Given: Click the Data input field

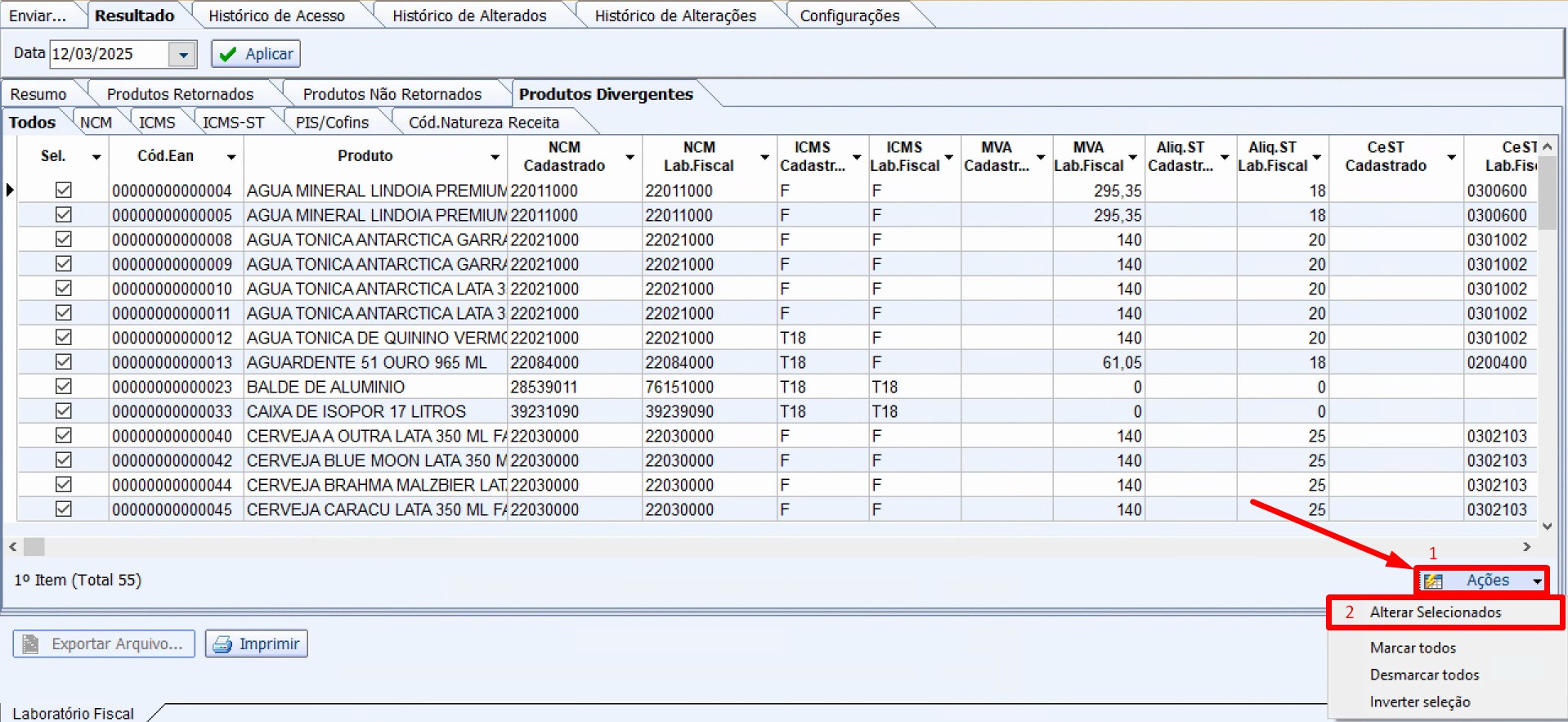Looking at the screenshot, I should (109, 54).
